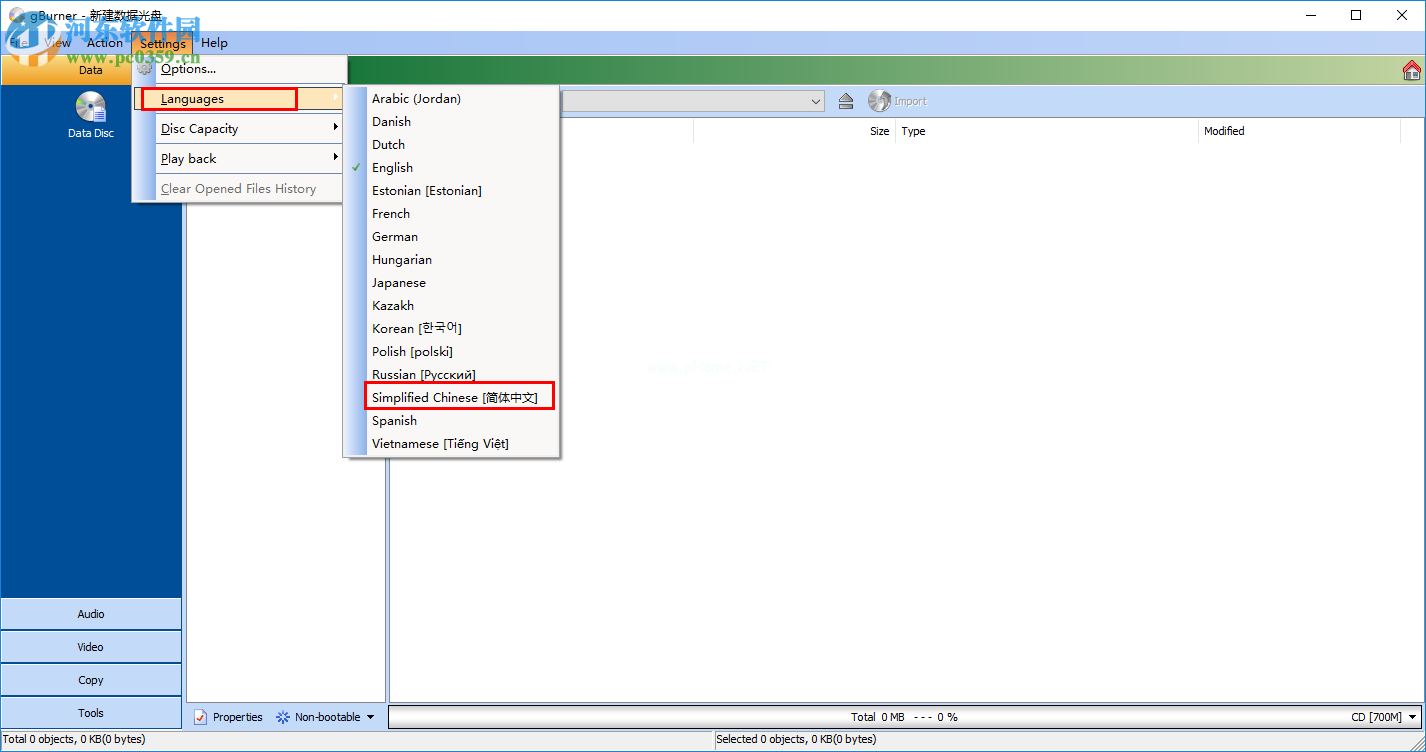Sort by Size column header

click(794, 131)
